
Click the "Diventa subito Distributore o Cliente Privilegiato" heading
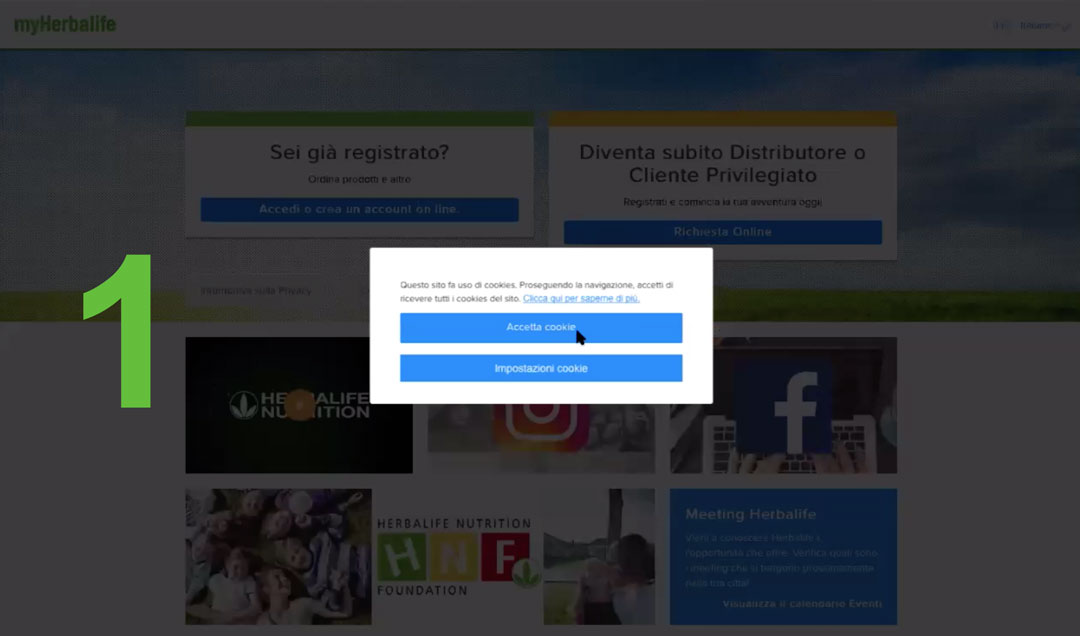pyautogui.click(x=723, y=163)
